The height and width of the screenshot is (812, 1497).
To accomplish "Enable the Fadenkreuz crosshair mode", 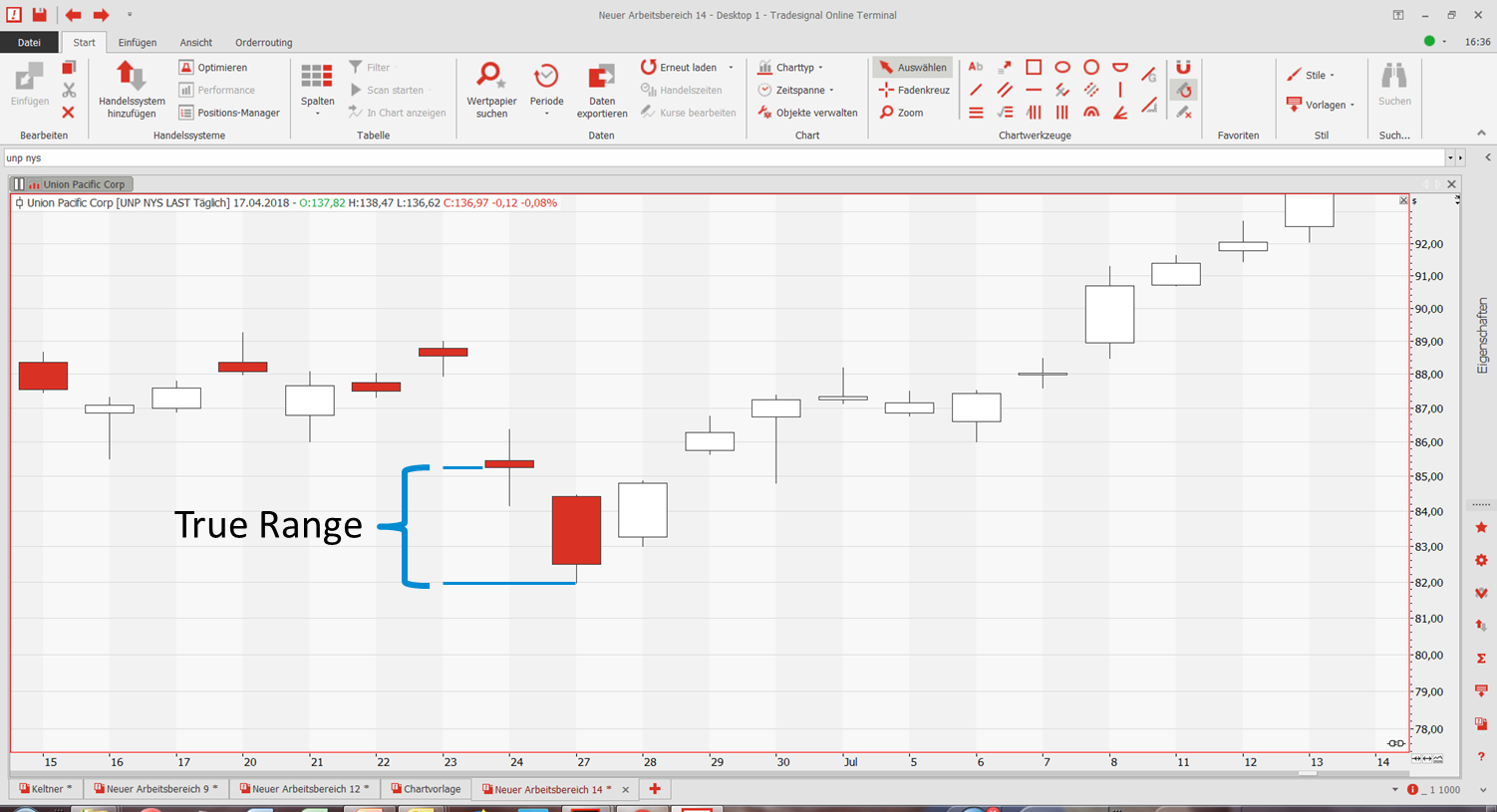I will click(x=914, y=90).
